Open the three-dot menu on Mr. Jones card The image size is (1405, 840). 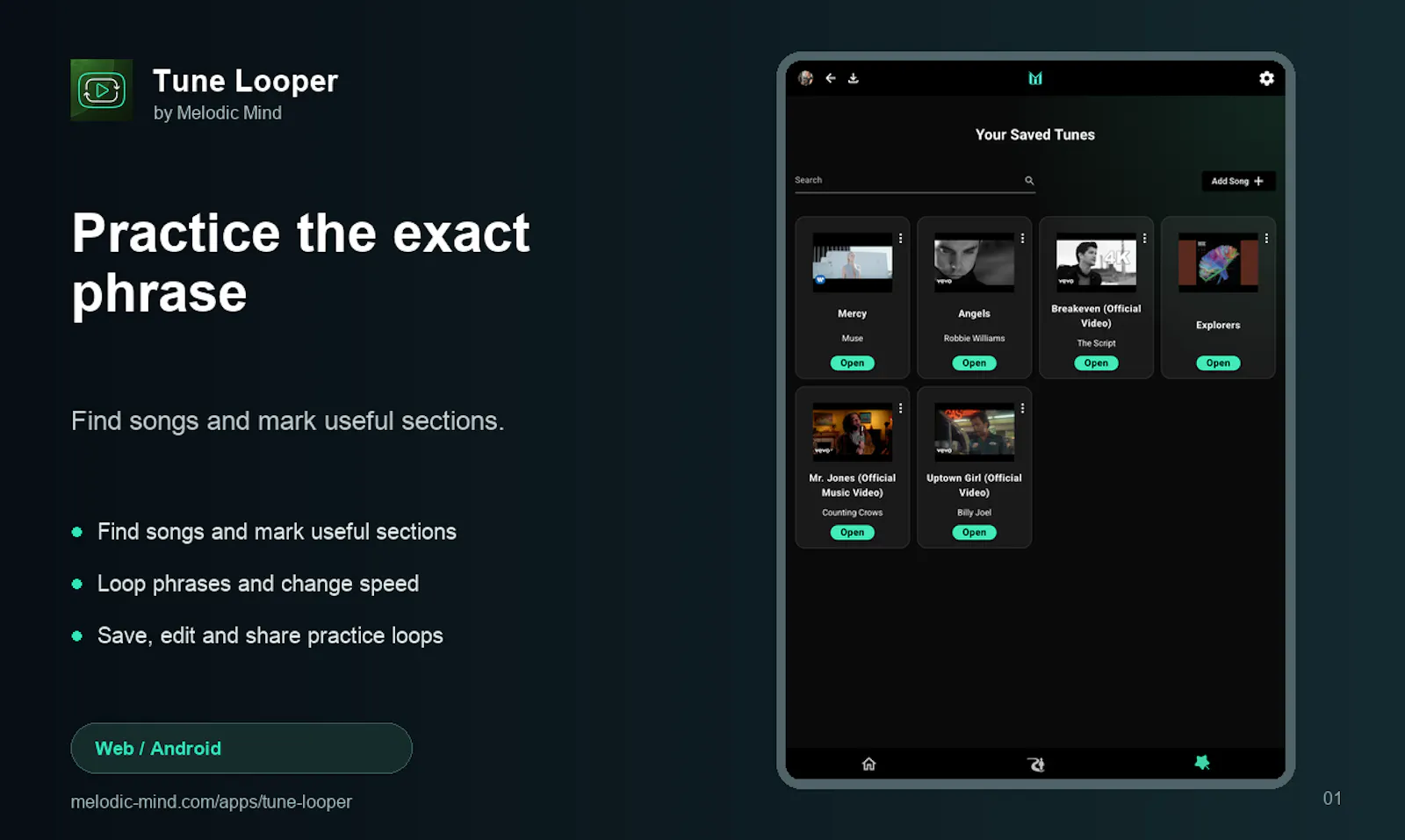900,408
